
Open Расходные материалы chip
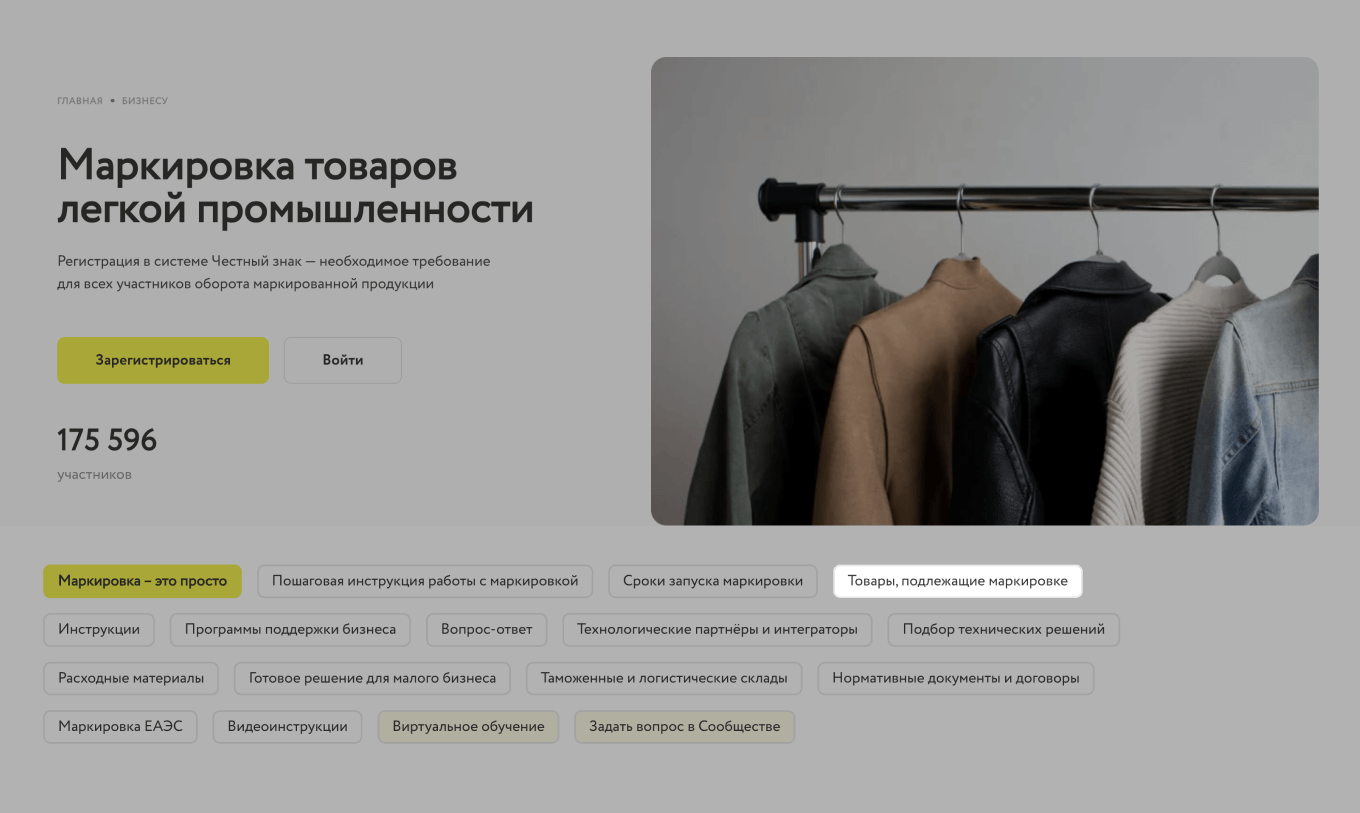click(x=131, y=678)
